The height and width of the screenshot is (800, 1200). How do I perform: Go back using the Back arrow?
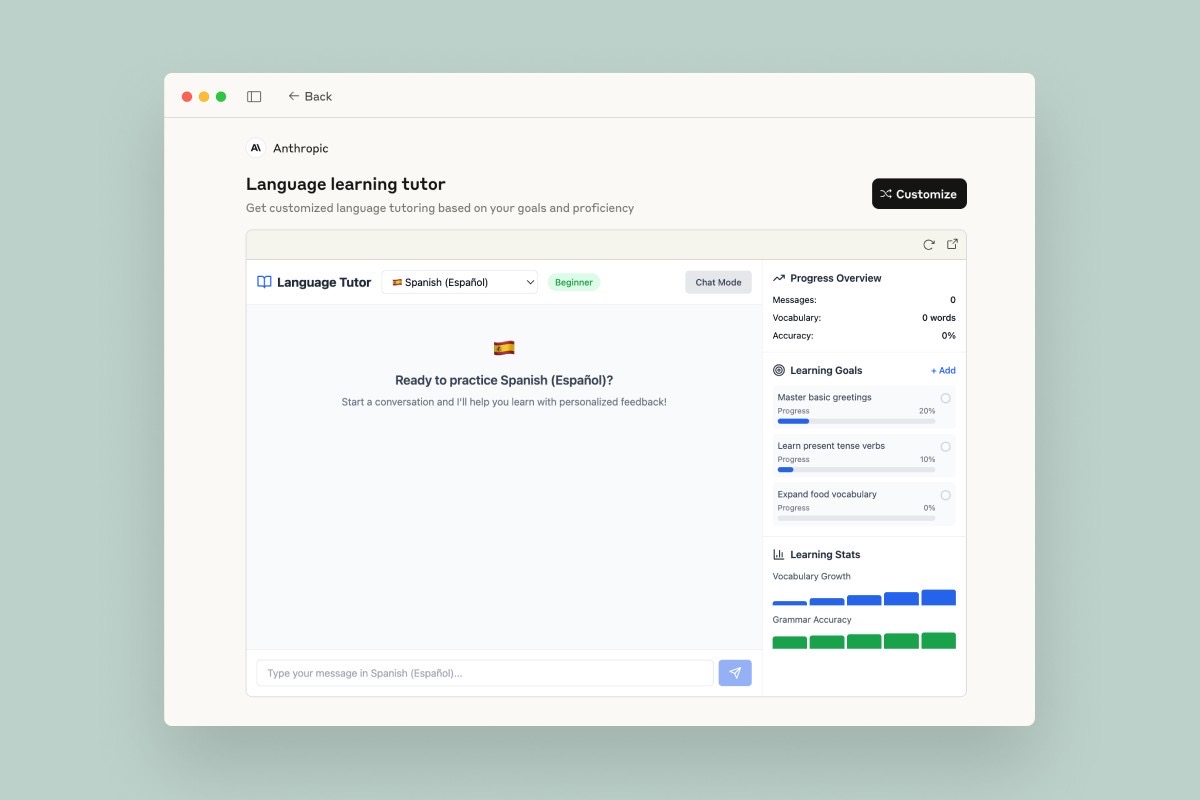coord(310,97)
